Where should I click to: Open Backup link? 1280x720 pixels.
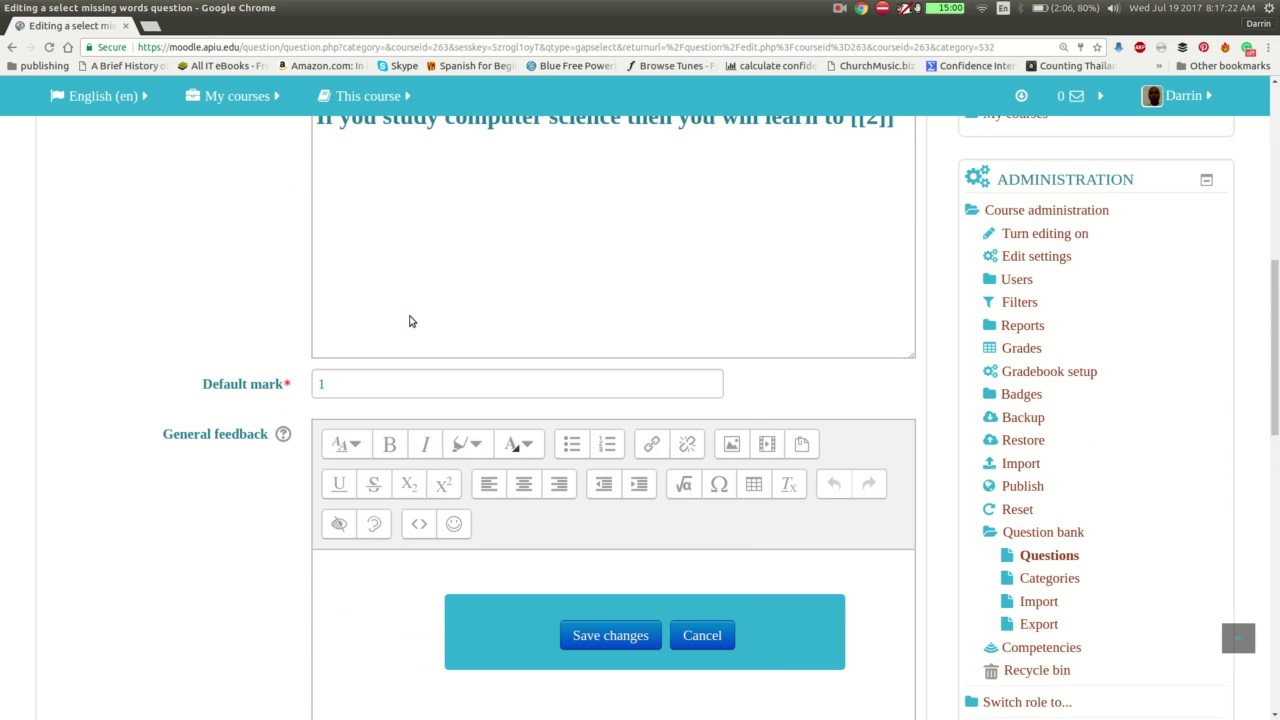[x=1023, y=417]
